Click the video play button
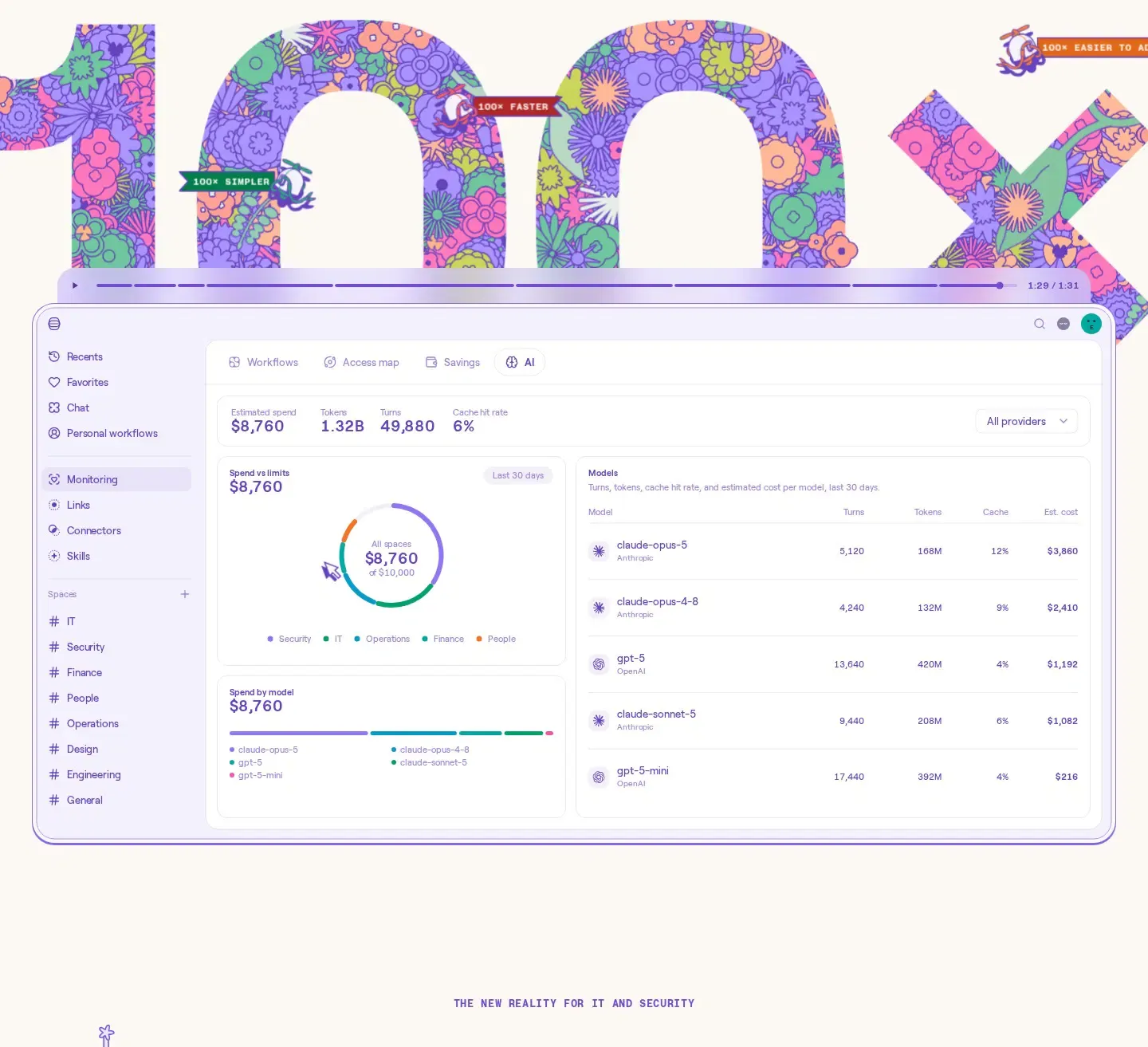The image size is (1148, 1047). (75, 285)
